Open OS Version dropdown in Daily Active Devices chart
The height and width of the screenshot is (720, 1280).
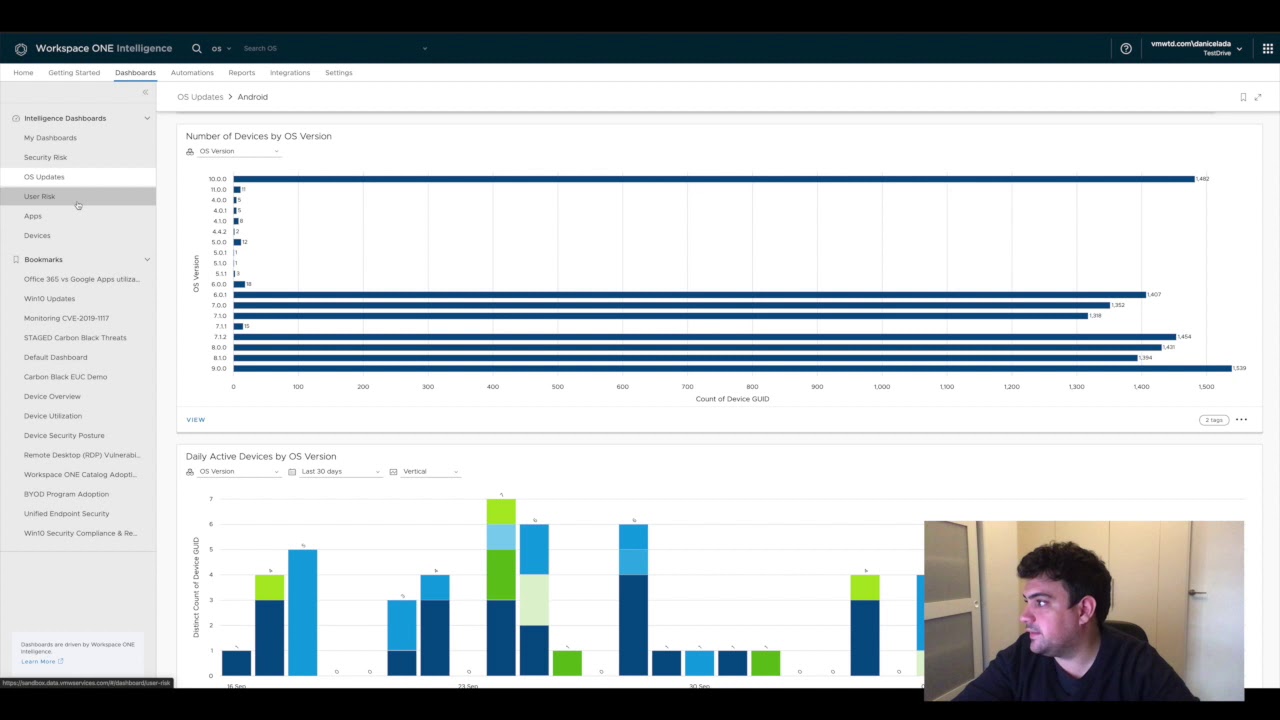[239, 471]
